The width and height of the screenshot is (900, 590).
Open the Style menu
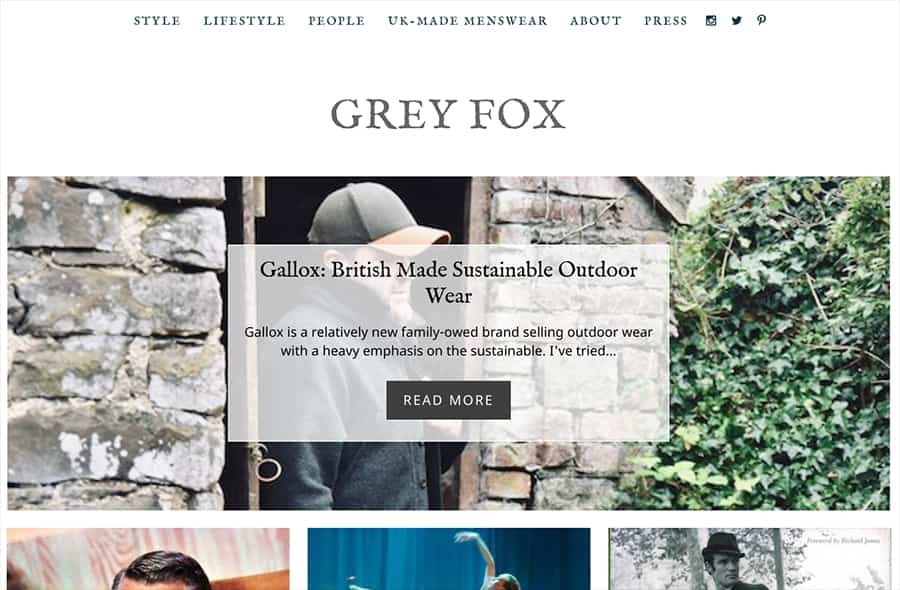click(157, 21)
